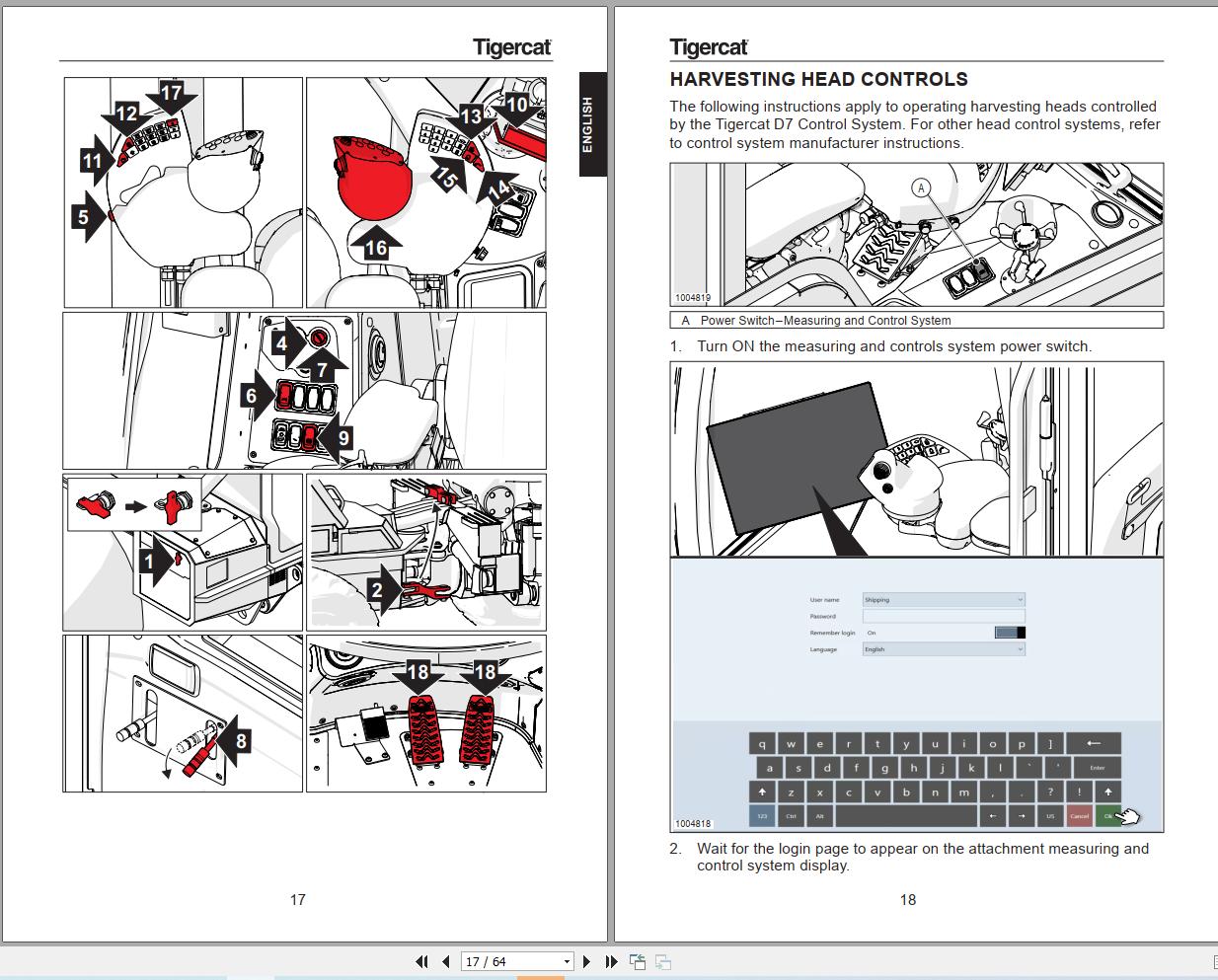Click the greyed next view icon in the bottom bar
The image size is (1218, 980).
tap(663, 961)
